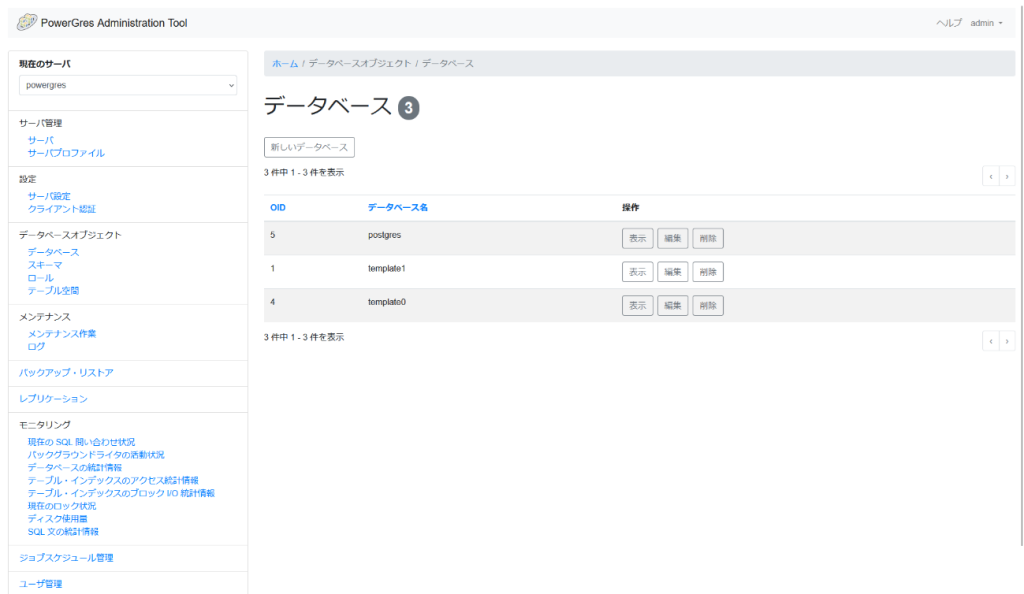Click 新しいデータベース button
This screenshot has height=594, width=1024.
click(310, 148)
